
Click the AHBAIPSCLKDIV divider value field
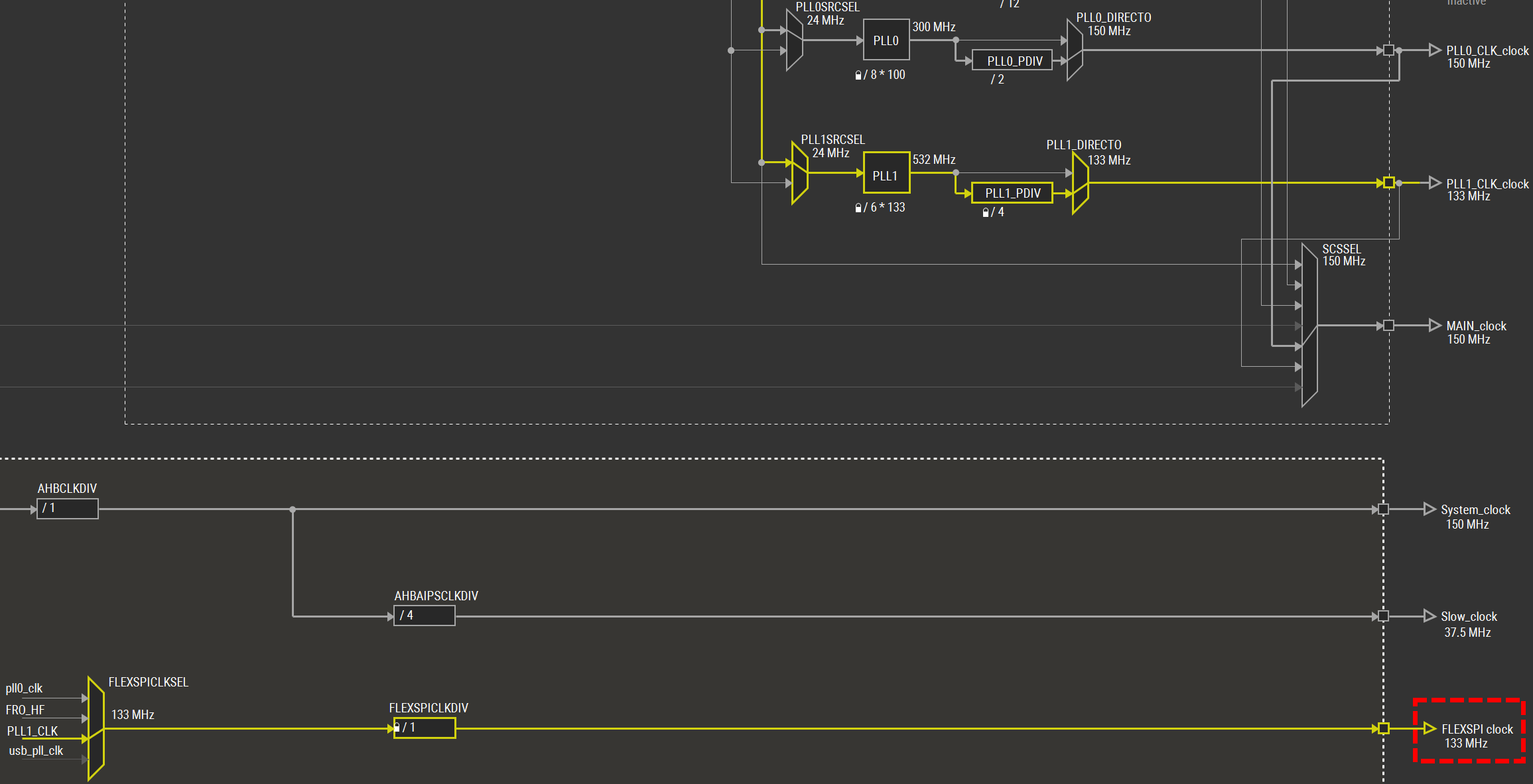tap(425, 616)
